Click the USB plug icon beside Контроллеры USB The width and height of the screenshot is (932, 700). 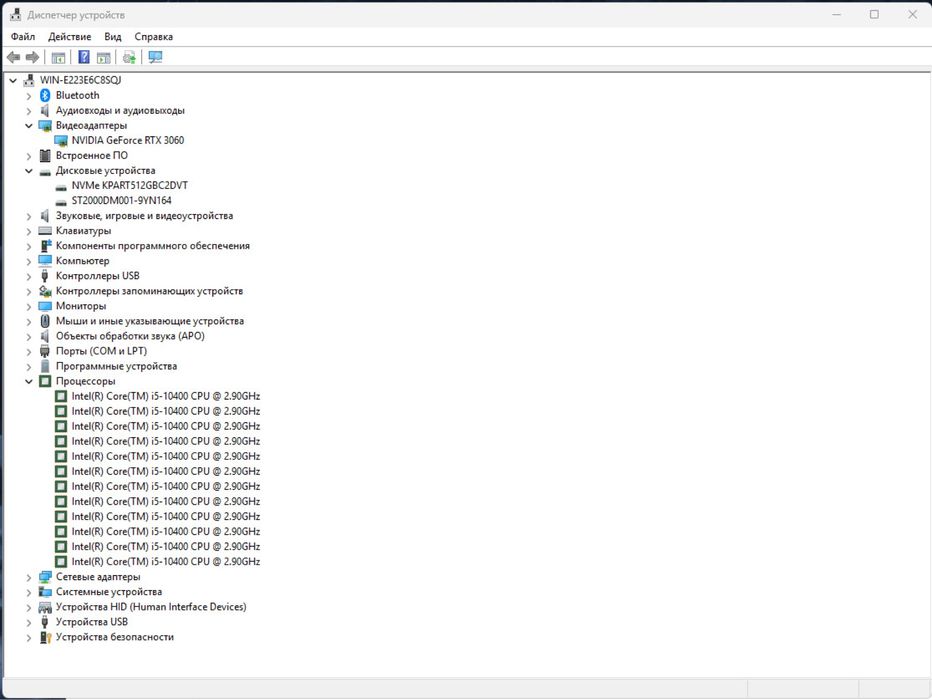click(45, 276)
